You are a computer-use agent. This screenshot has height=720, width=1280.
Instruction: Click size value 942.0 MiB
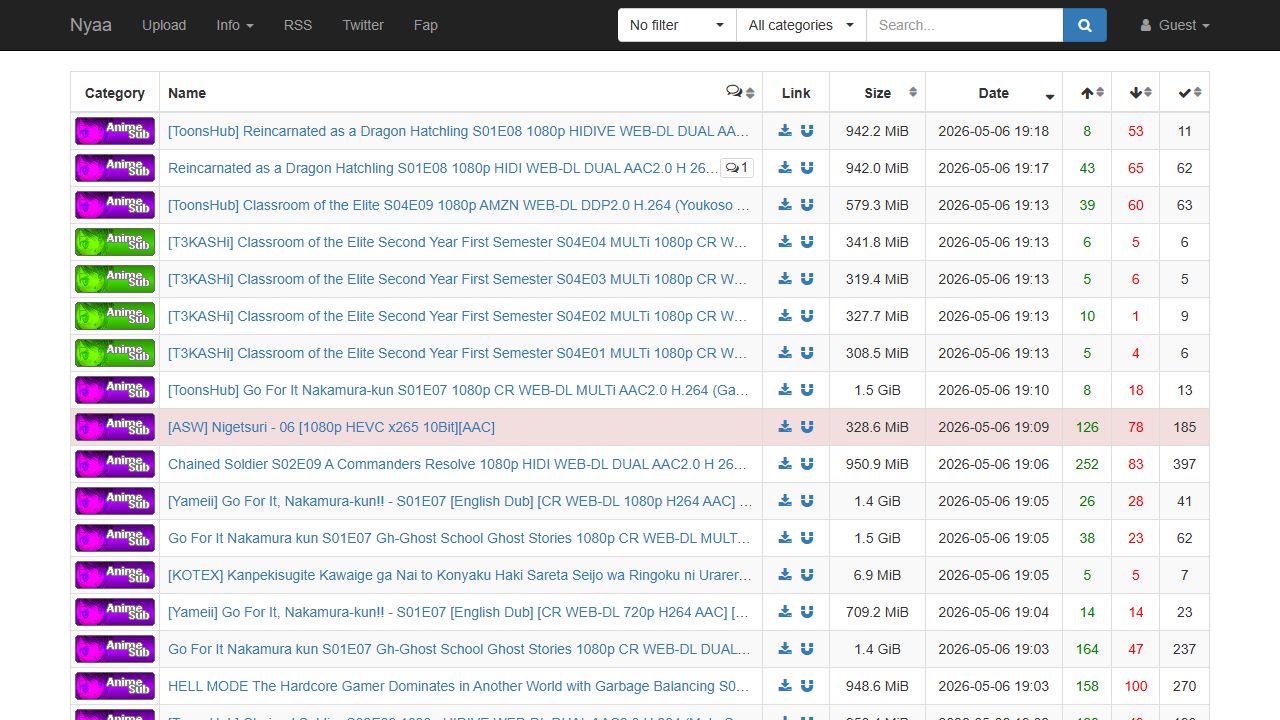(x=877, y=168)
